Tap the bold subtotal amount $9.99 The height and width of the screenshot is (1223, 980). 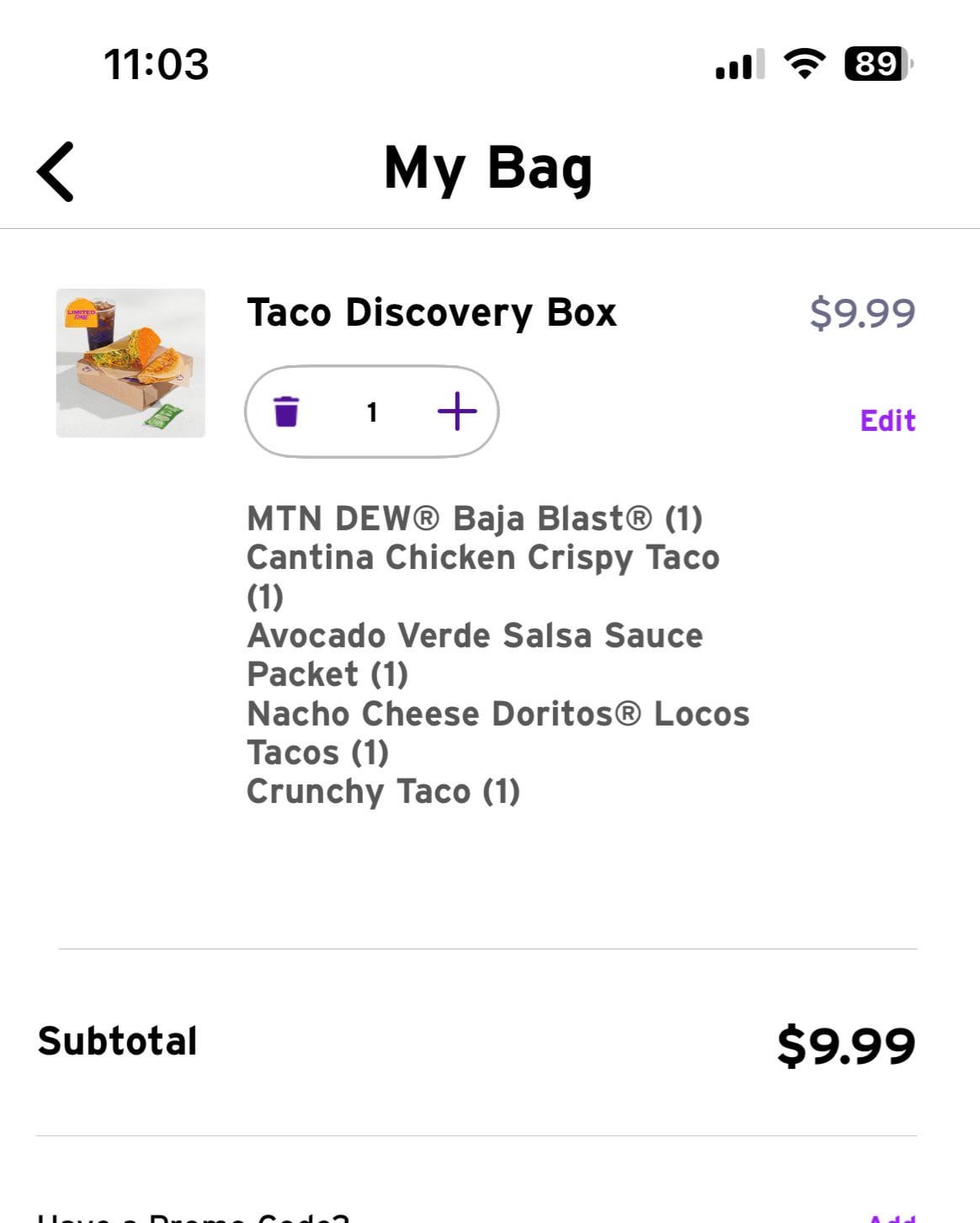pos(845,1045)
